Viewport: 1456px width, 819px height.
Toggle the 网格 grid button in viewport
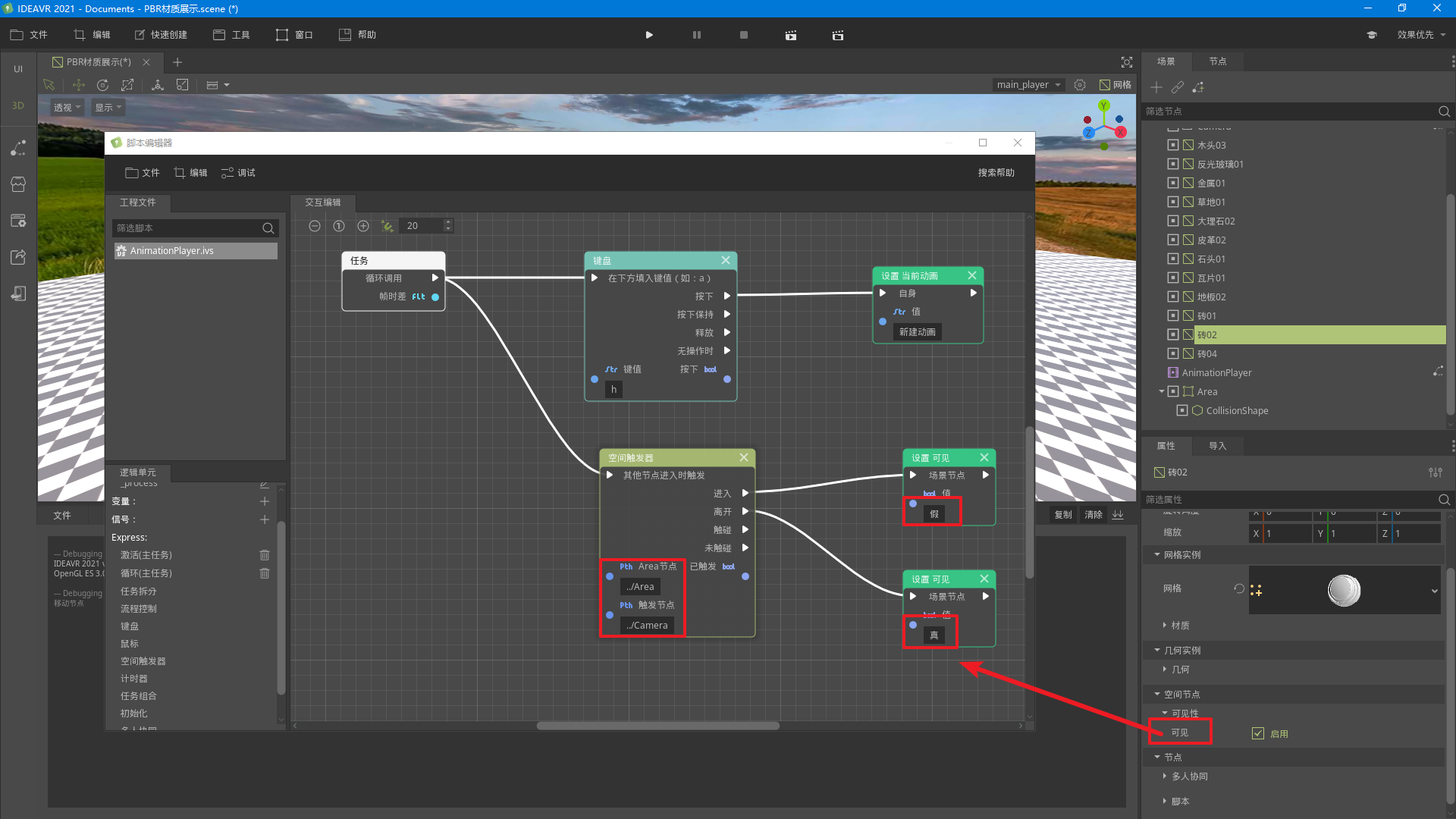pyautogui.click(x=1116, y=85)
